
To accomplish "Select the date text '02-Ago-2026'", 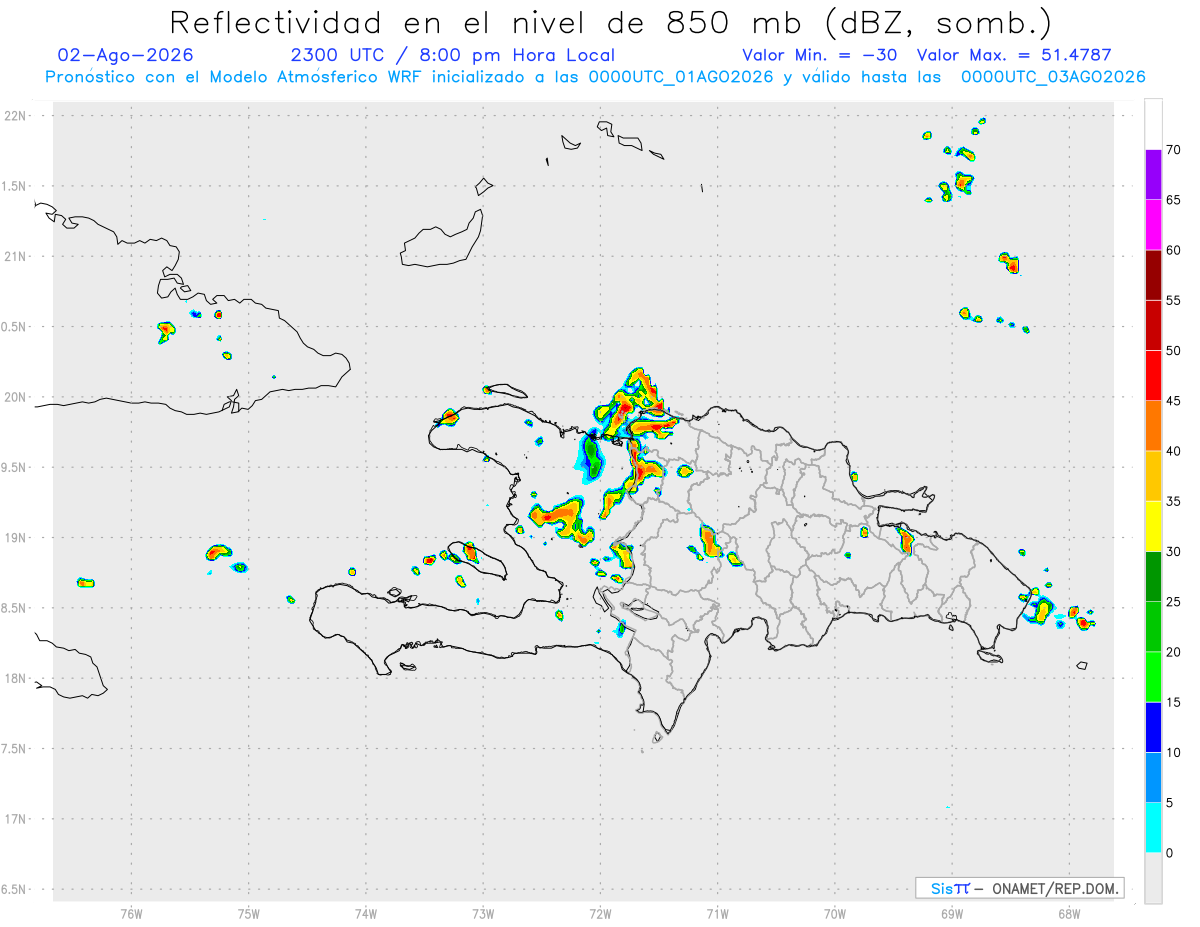I will tap(126, 55).
